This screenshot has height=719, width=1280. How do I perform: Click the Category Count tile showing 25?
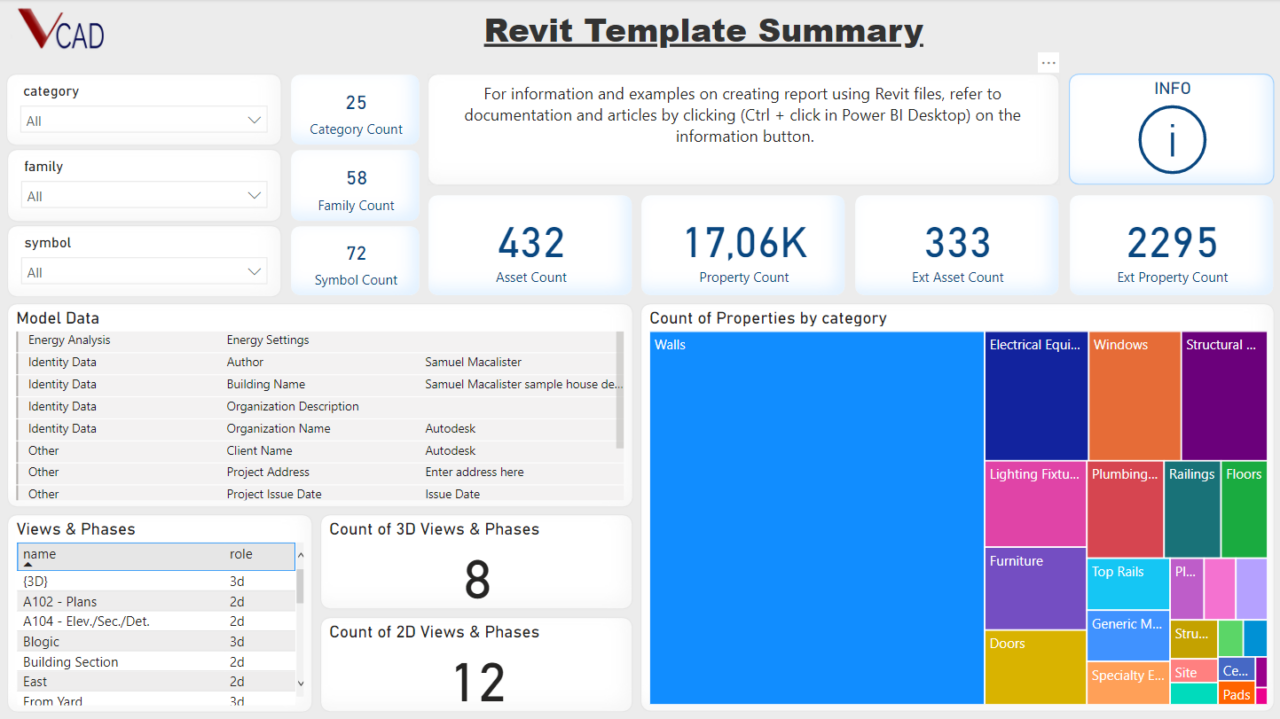click(x=355, y=108)
